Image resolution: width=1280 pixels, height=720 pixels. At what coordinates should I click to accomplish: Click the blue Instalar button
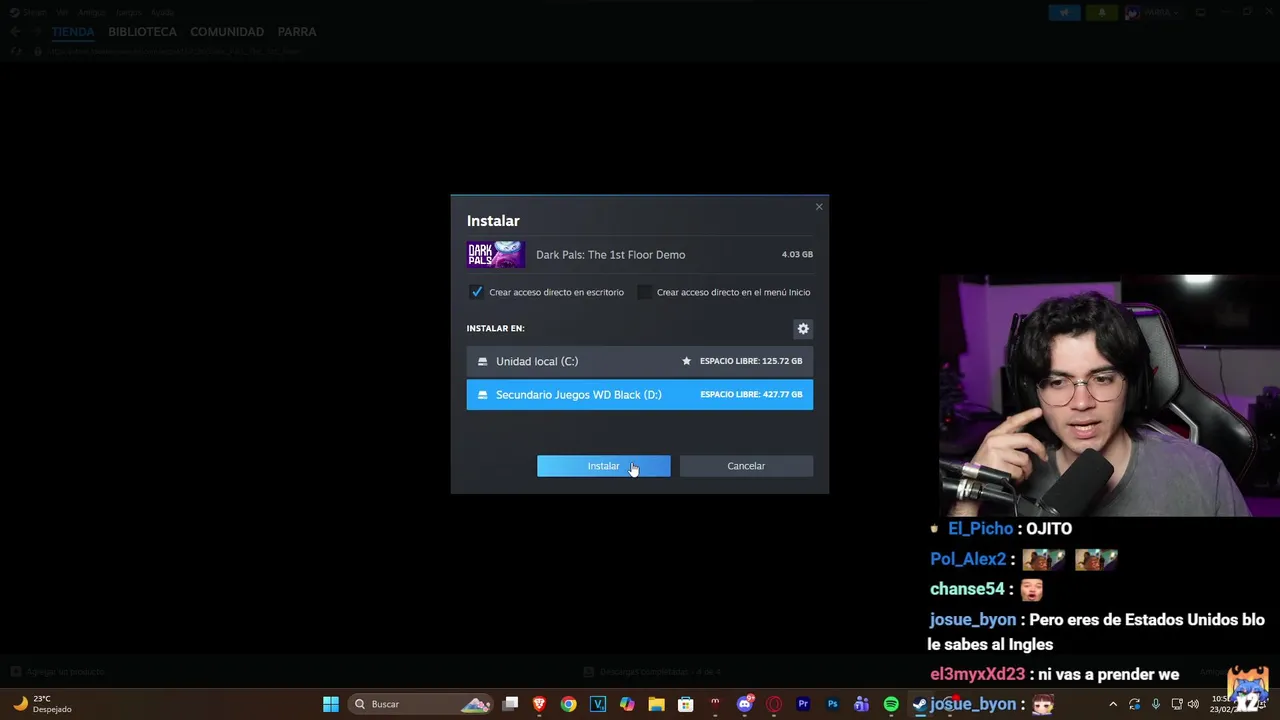click(604, 466)
